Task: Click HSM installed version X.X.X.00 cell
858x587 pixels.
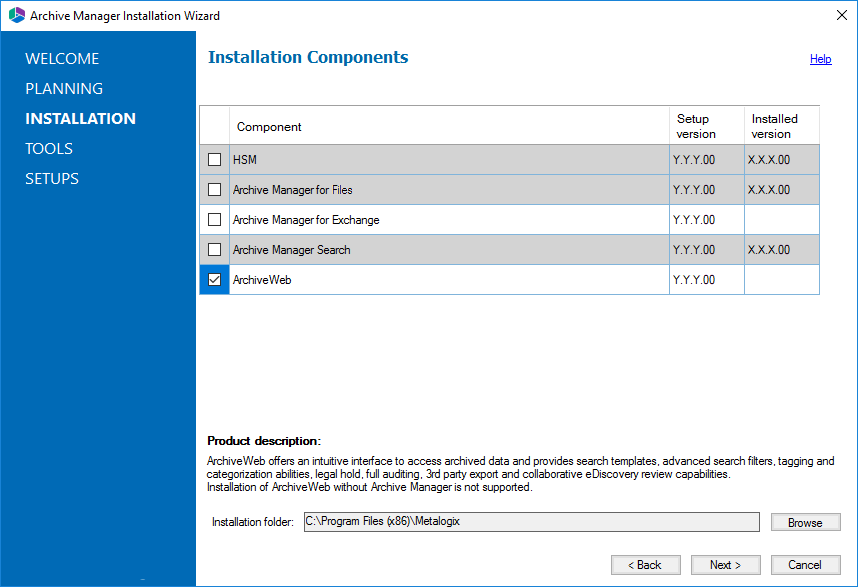Action: pyautogui.click(x=782, y=160)
